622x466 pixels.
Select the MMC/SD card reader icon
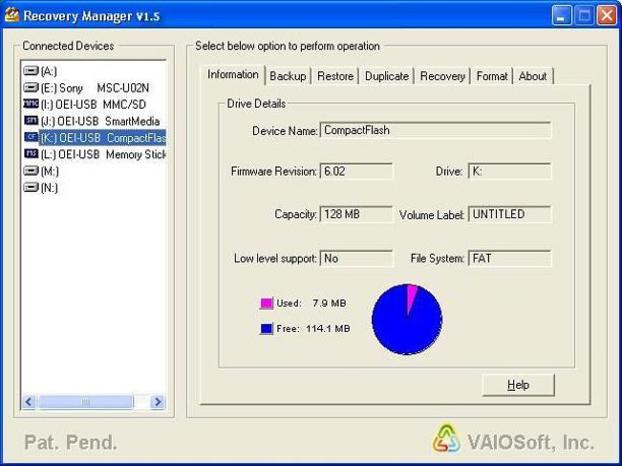coord(30,104)
